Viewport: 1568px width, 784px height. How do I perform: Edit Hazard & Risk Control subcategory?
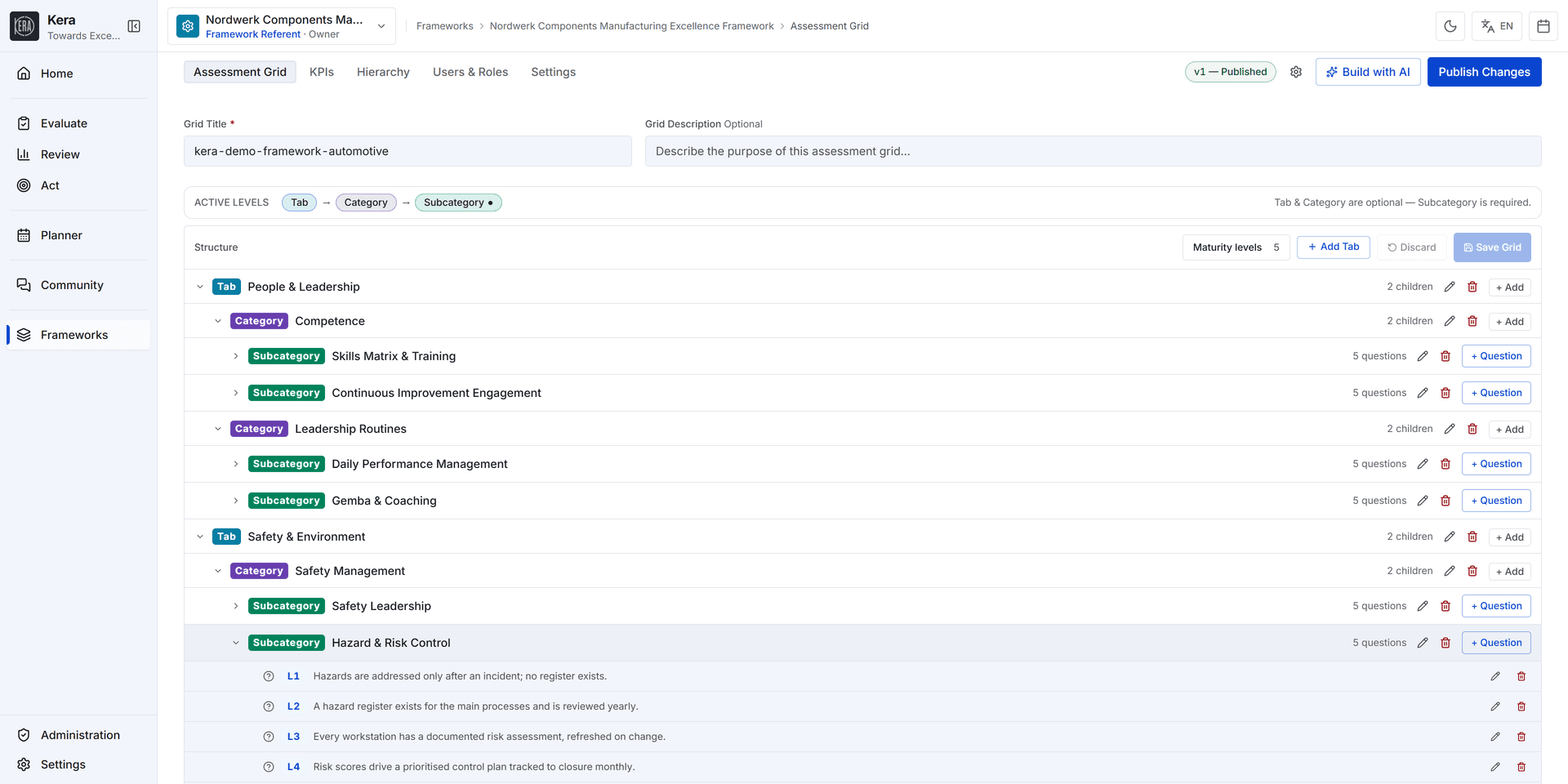(1423, 643)
